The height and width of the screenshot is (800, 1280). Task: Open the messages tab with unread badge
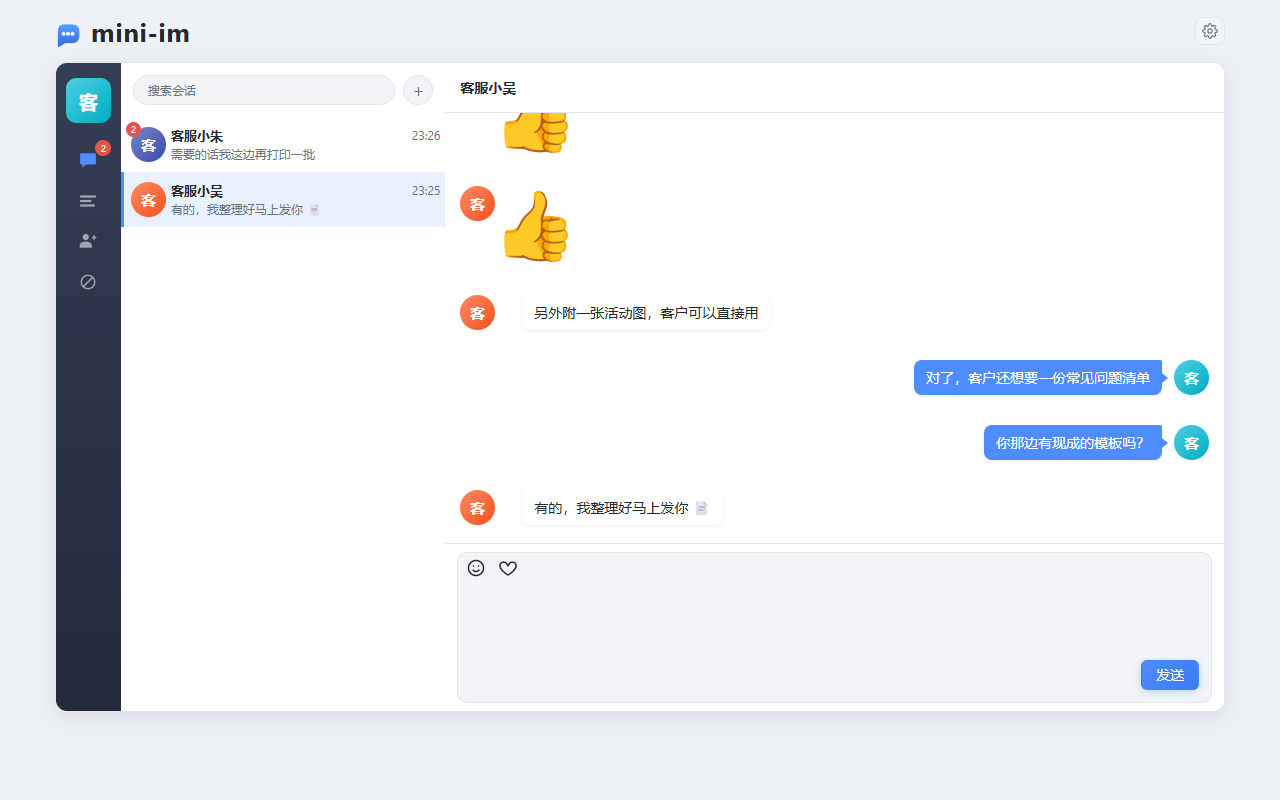click(88, 160)
